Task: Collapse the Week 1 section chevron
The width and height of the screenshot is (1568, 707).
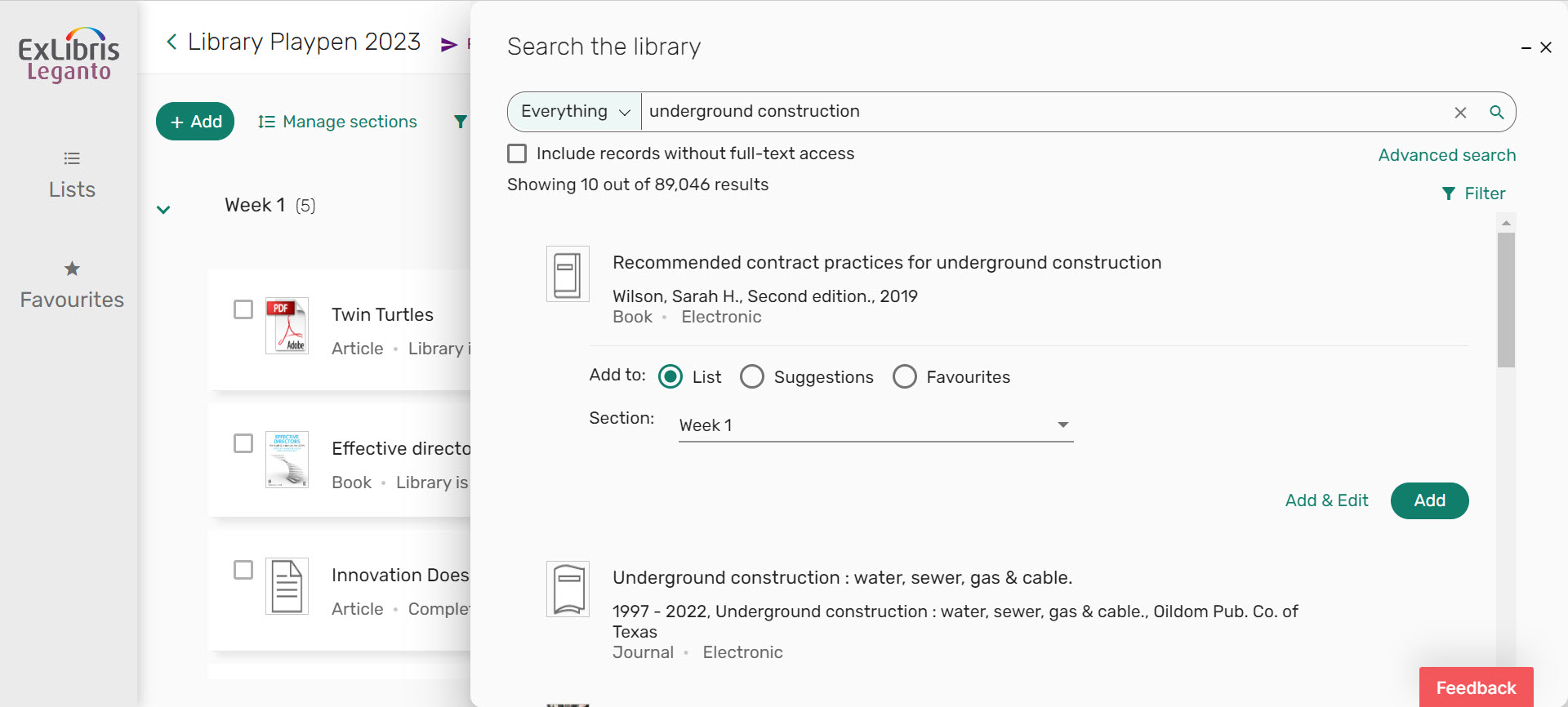Action: tap(163, 209)
